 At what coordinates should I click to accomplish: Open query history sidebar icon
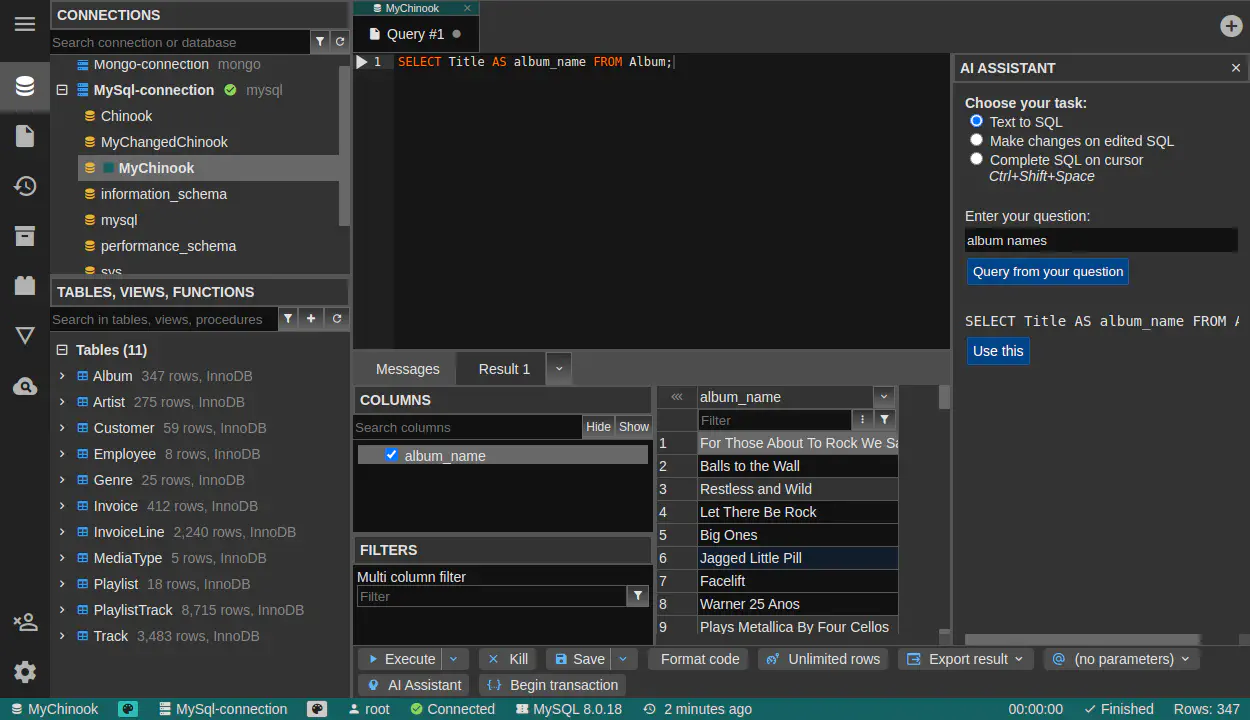[x=25, y=186]
